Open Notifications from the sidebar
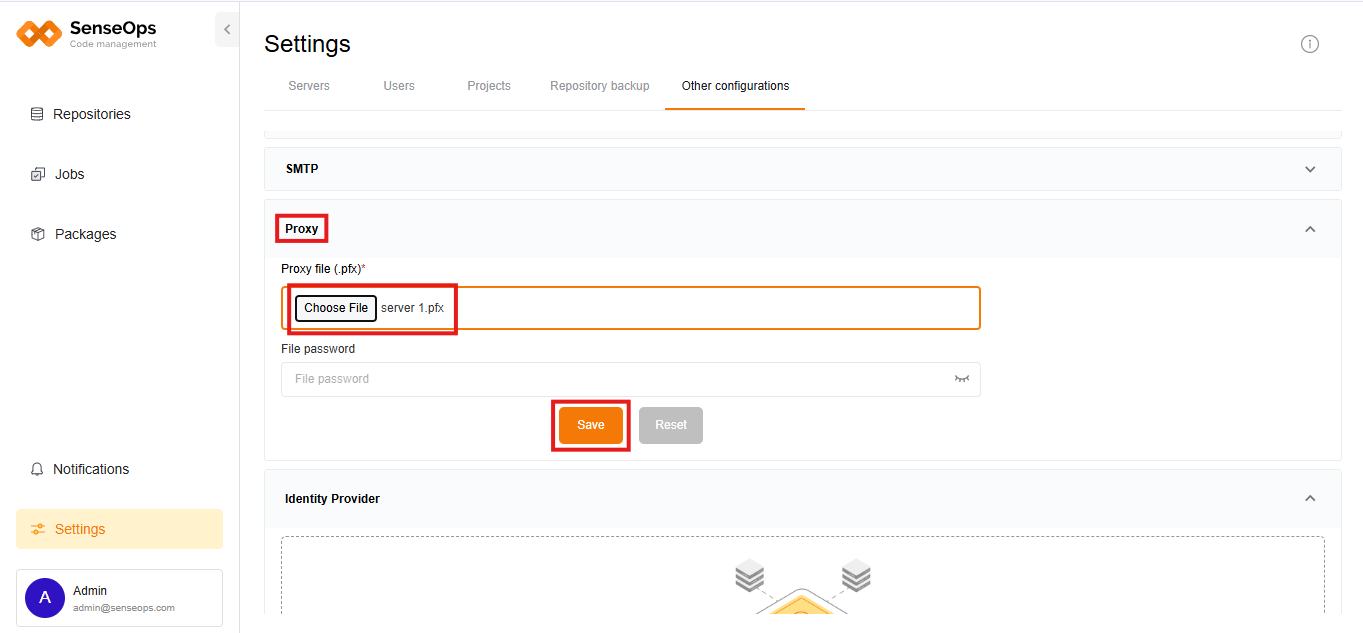Viewport: 1363px width, 633px height. click(89, 468)
